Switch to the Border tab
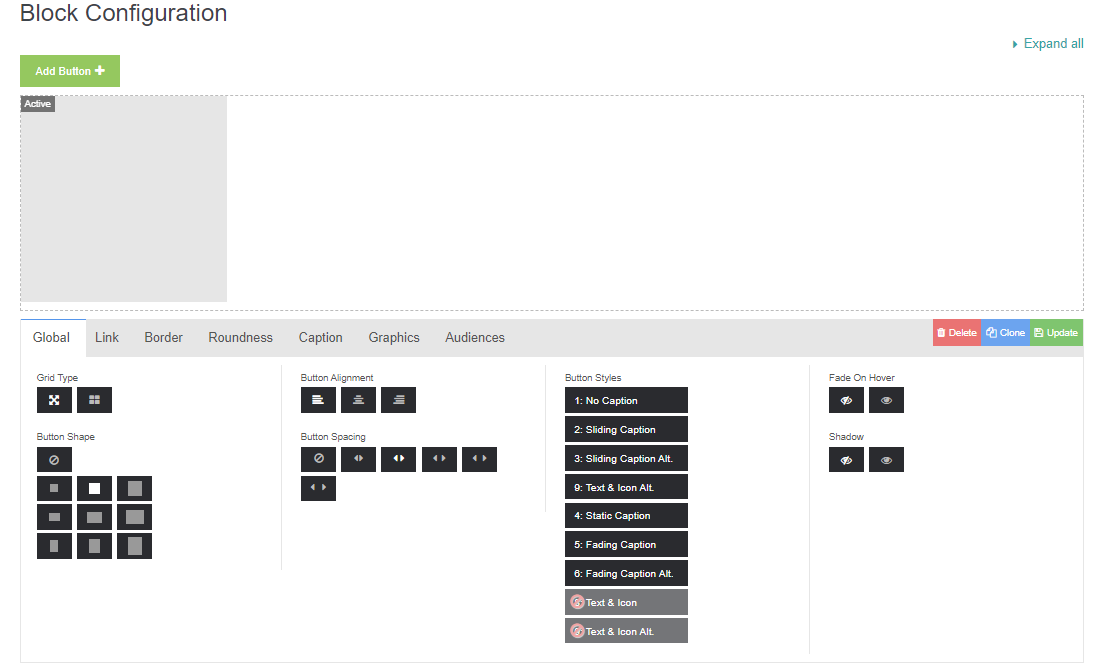Image resolution: width=1103 pixels, height=665 pixels. [x=163, y=337]
